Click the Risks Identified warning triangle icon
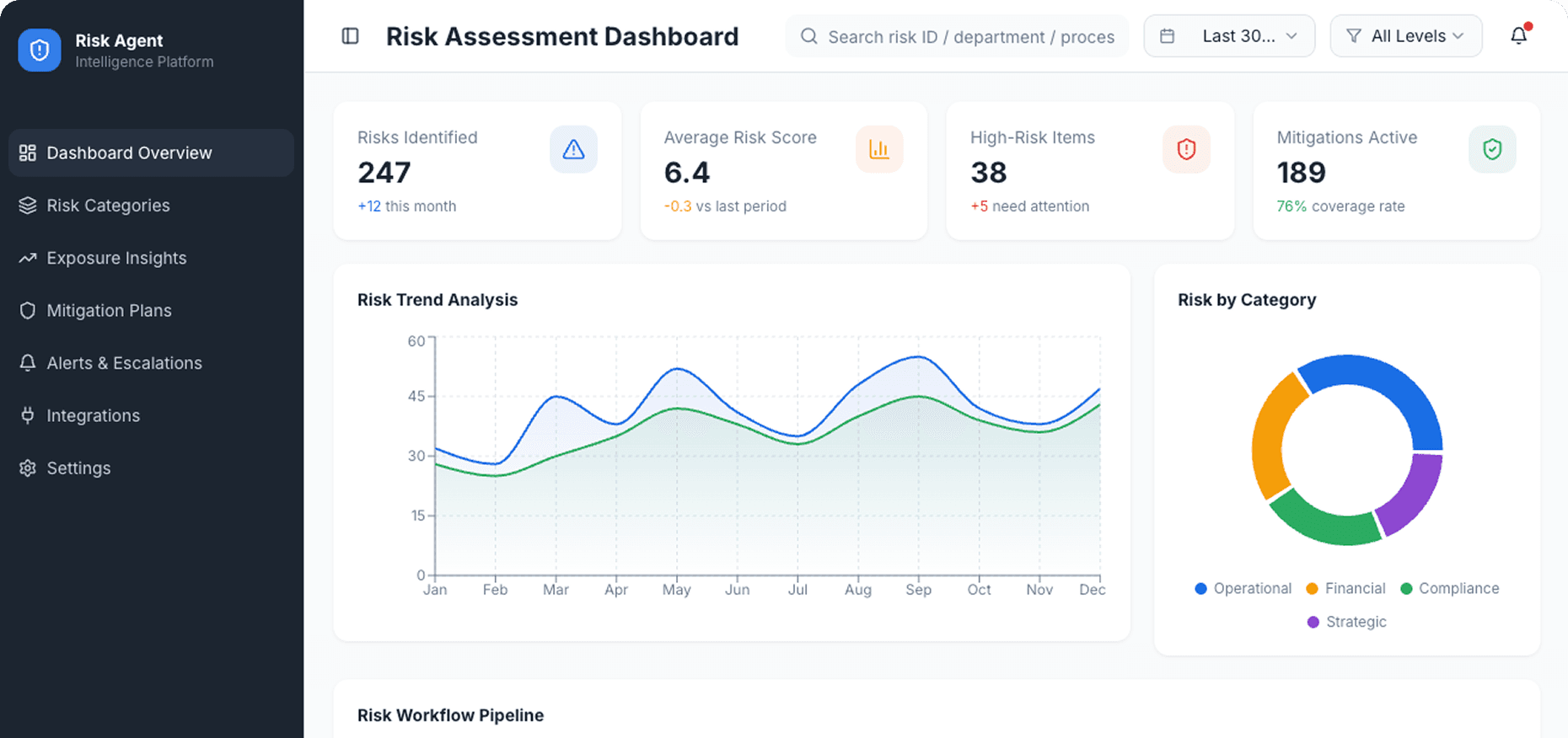This screenshot has width=1568, height=738. [573, 149]
